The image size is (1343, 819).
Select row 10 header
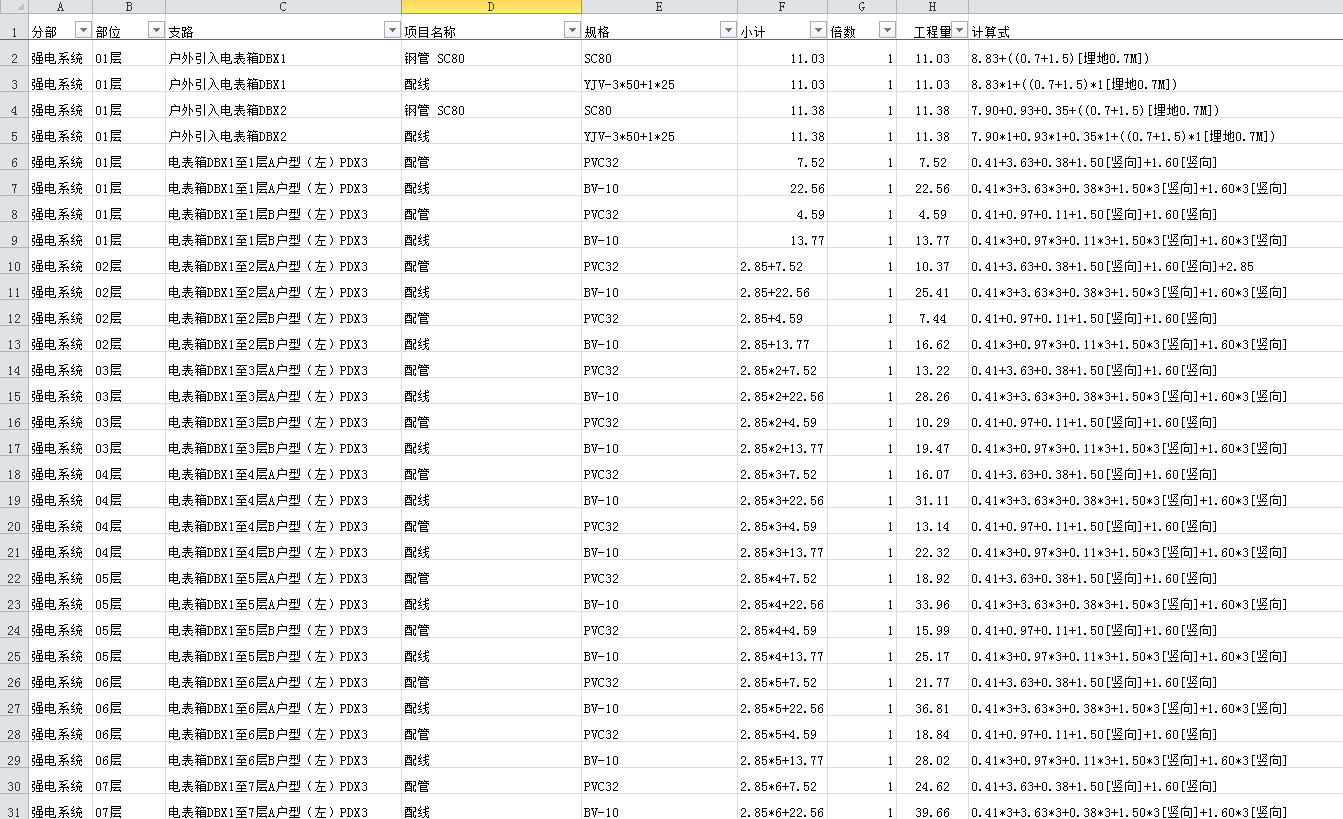pyautogui.click(x=14, y=267)
